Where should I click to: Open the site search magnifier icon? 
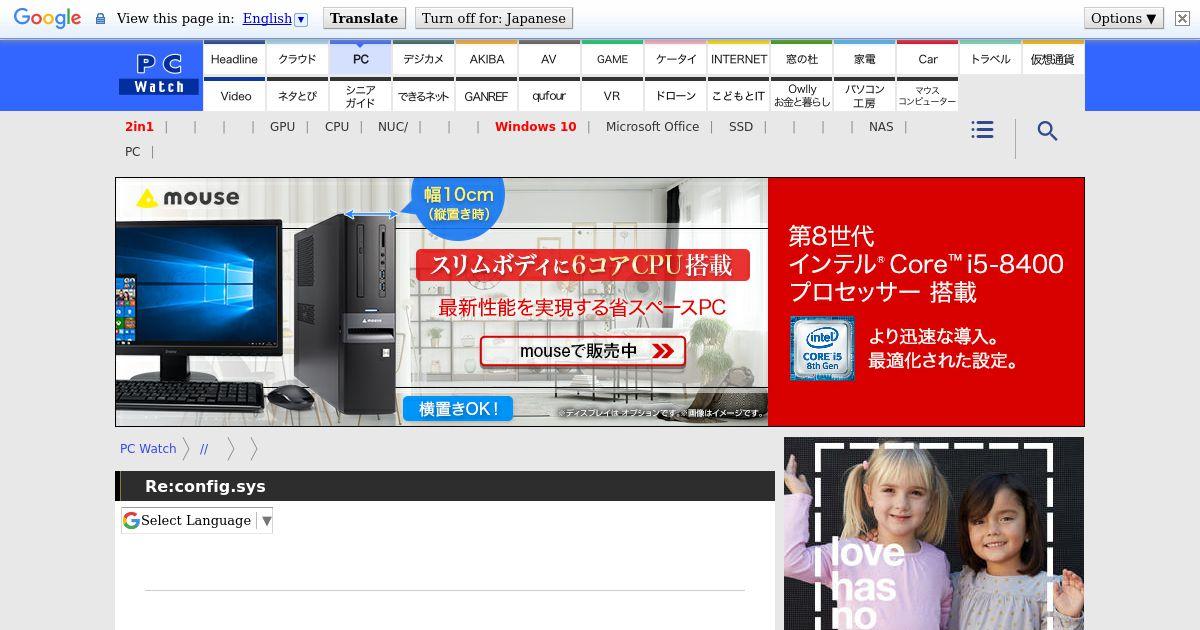point(1047,131)
